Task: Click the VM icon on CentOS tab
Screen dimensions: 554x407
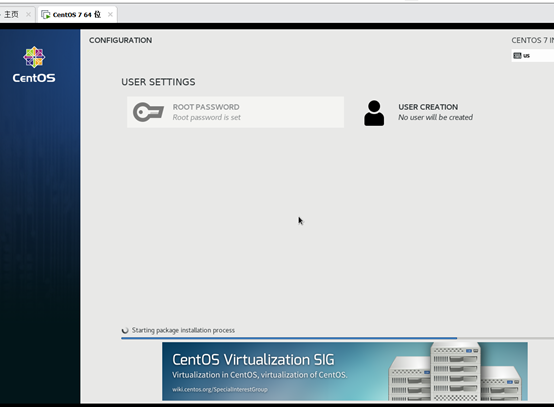Action: pyautogui.click(x=46, y=14)
